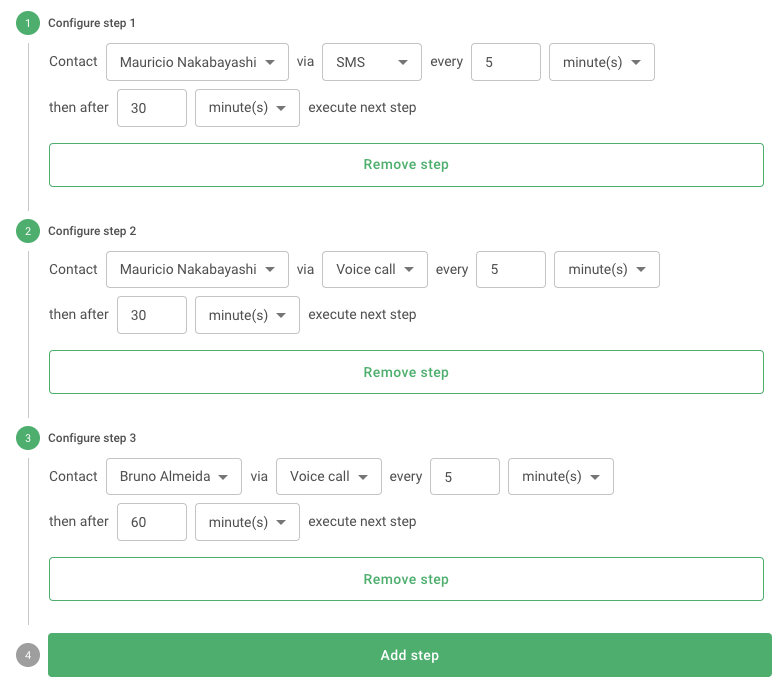Remove step 3 via Remove step button
This screenshot has width=779, height=690.
point(406,579)
